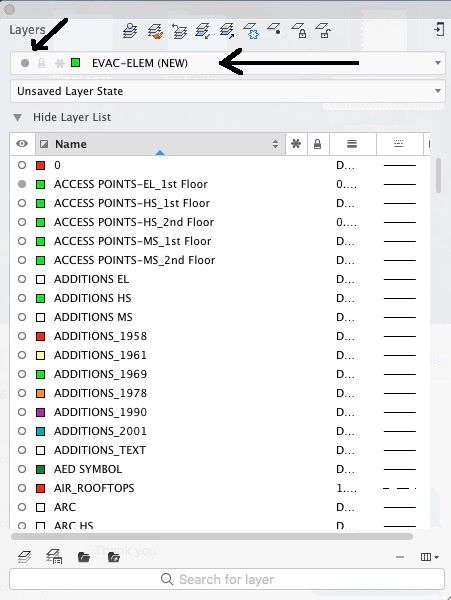Screen dimensions: 451x600
Task: Click the Freeze column header snowflake
Action: [296, 144]
